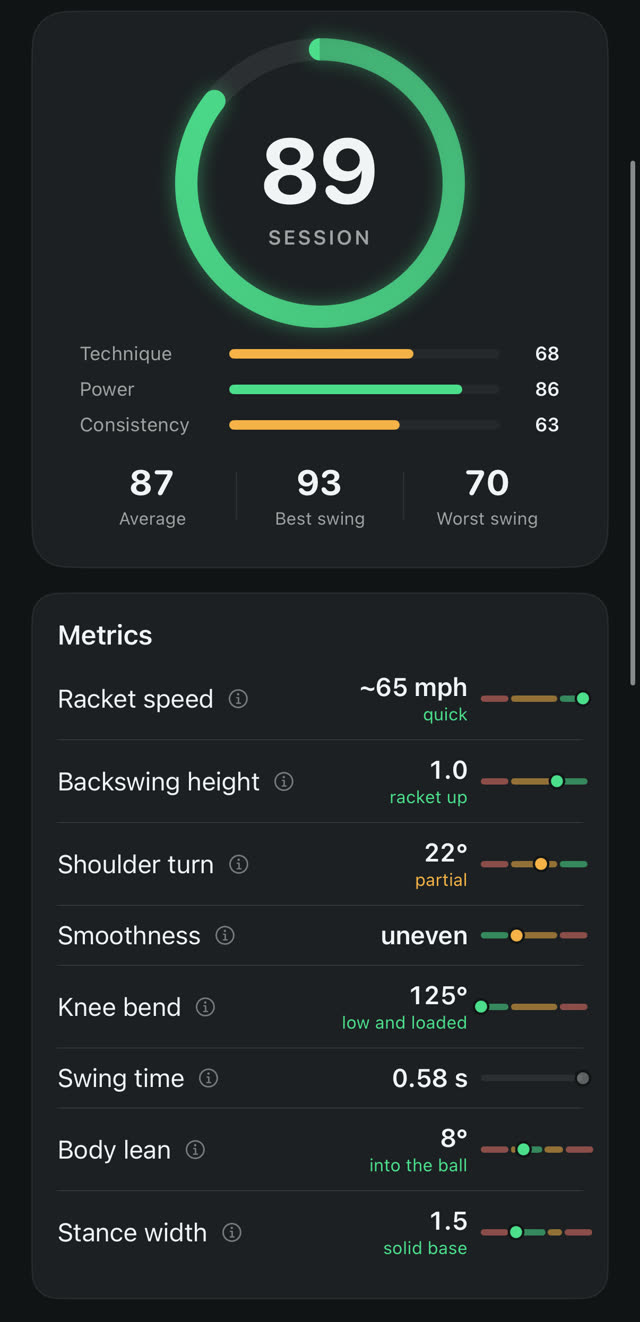Open the Worst swing 70 stat
The image size is (640, 1322).
pyautogui.click(x=487, y=497)
